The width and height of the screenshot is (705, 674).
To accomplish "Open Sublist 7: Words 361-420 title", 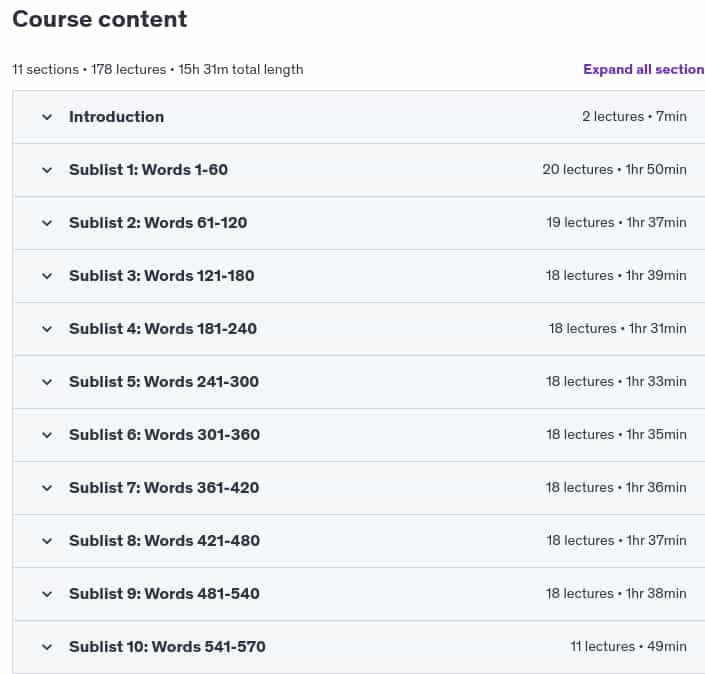I will (x=164, y=488).
